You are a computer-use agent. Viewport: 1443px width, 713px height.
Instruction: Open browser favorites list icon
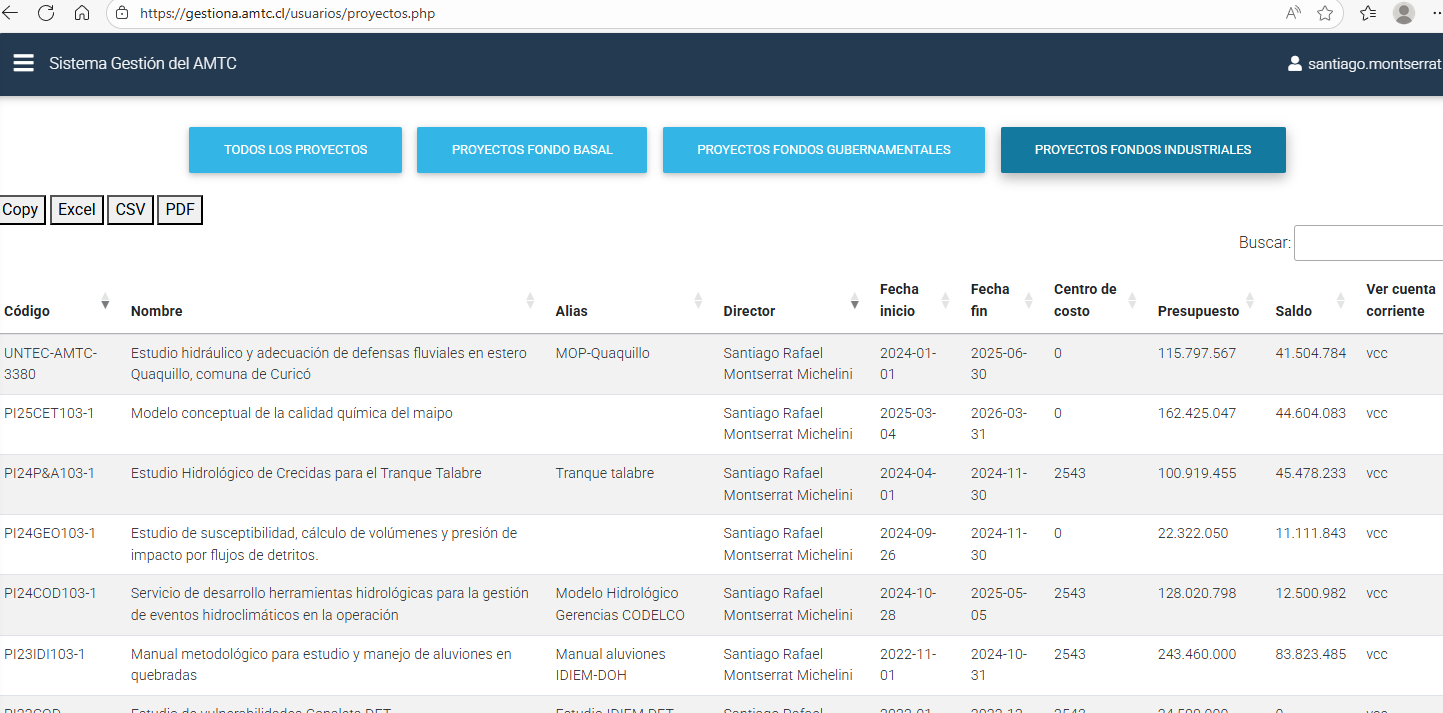[1368, 13]
